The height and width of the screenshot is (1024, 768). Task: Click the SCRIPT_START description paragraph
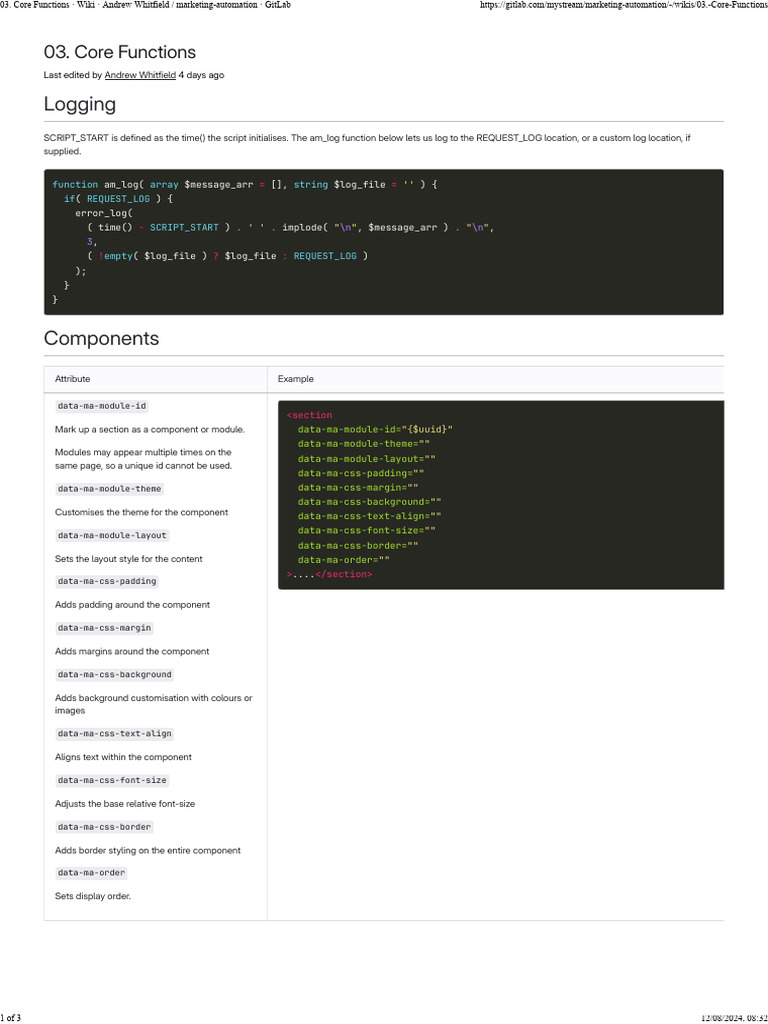[x=367, y=145]
